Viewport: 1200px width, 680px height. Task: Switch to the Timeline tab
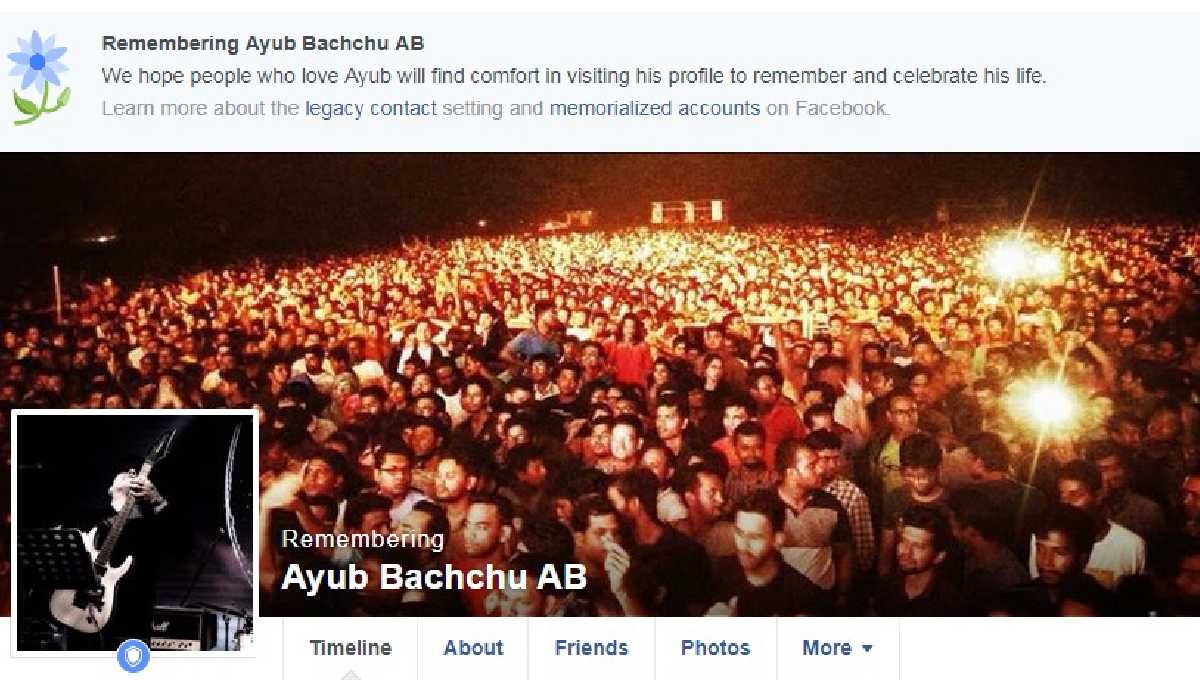pyautogui.click(x=350, y=648)
